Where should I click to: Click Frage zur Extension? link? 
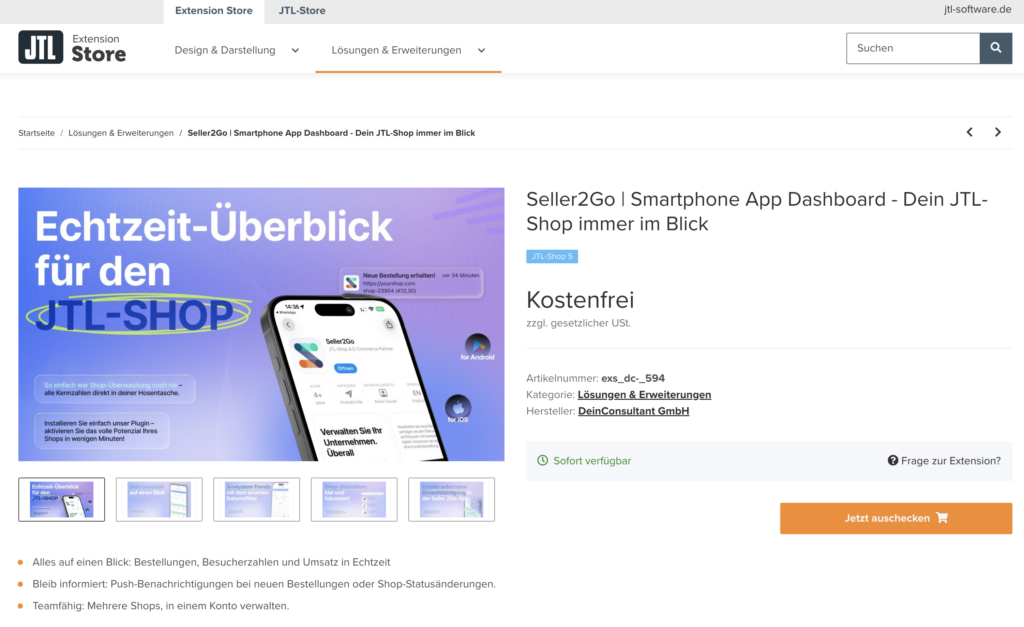[944, 460]
